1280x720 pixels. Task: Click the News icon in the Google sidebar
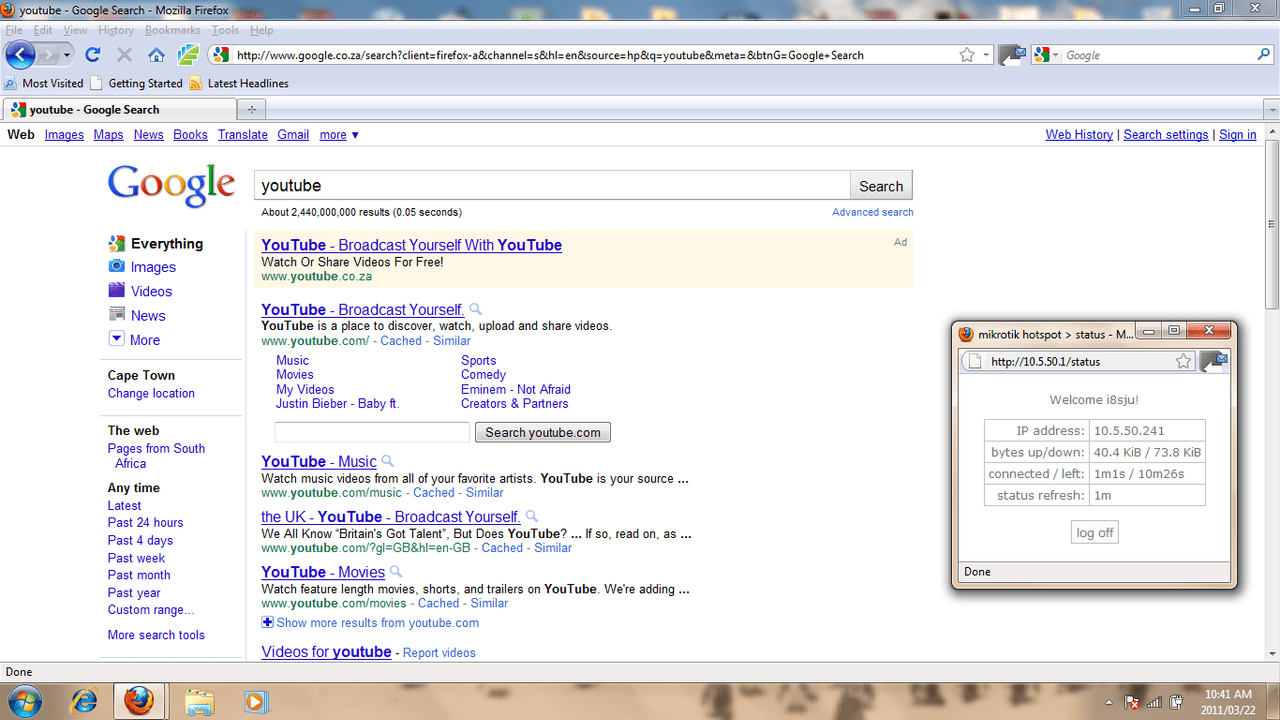tap(117, 315)
